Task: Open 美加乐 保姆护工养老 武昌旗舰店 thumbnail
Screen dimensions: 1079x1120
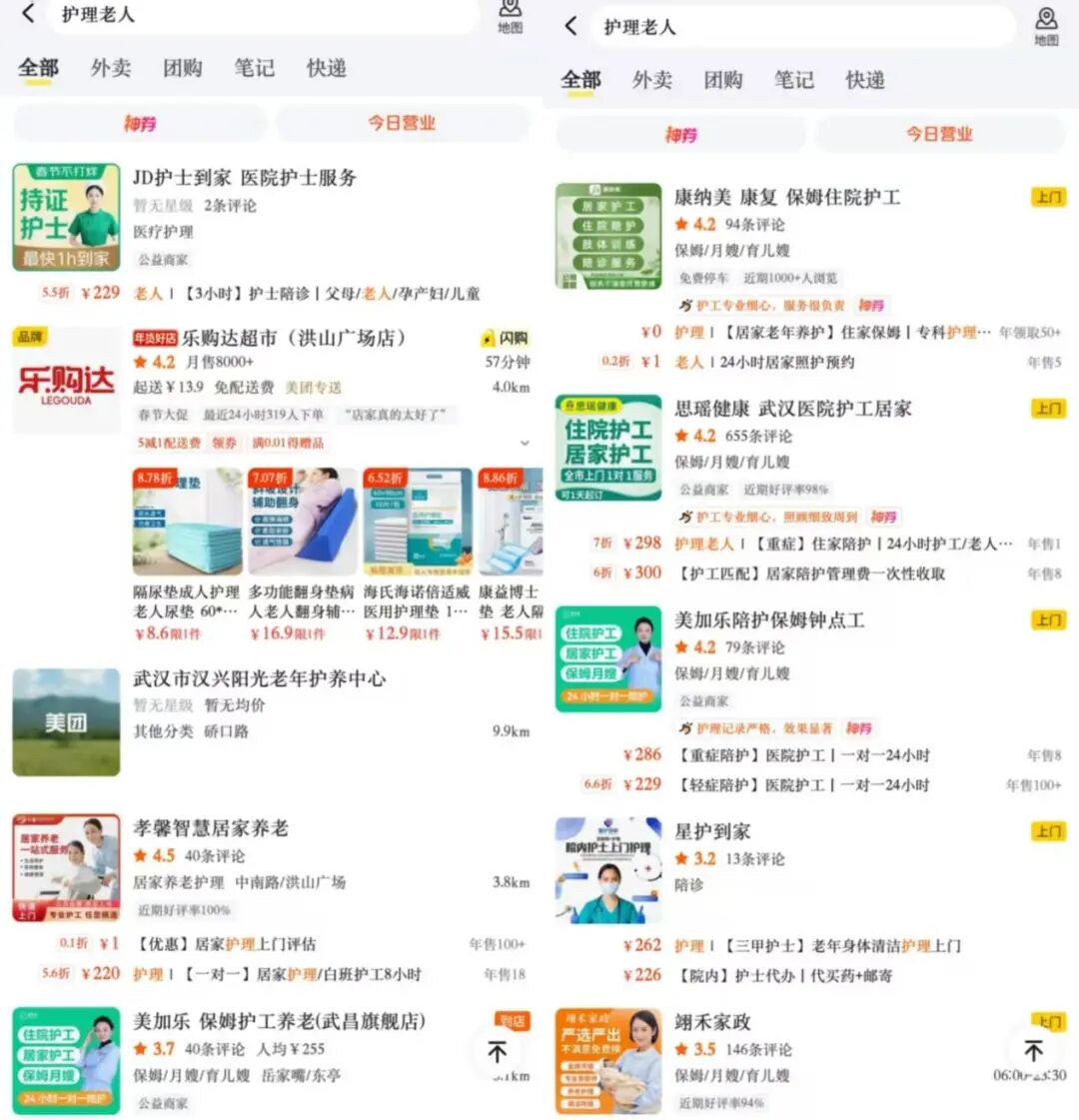Action: tap(66, 1061)
